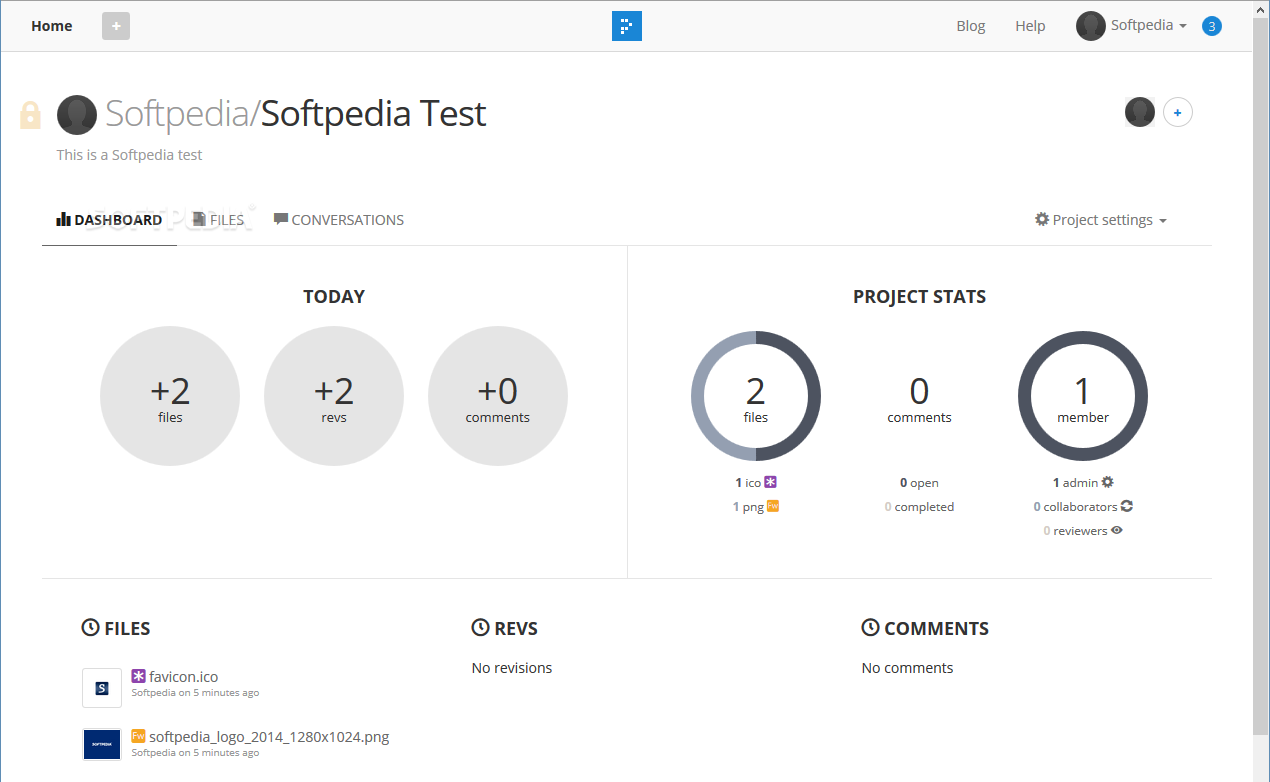Click the admin gear icon

(1107, 482)
